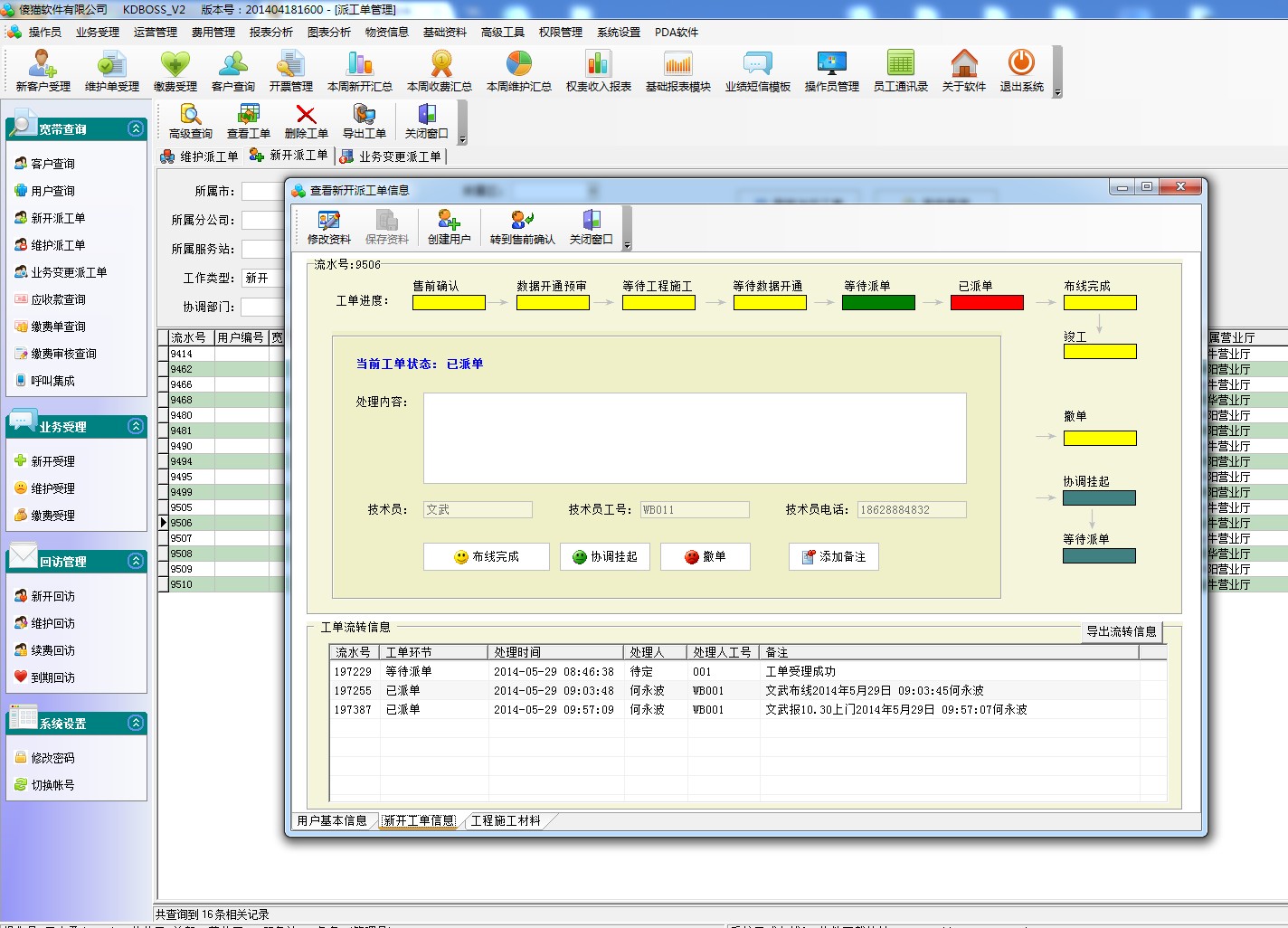Screen dimensions: 1288x928
Task: Open the 报表分析 menu
Action: pos(271,32)
